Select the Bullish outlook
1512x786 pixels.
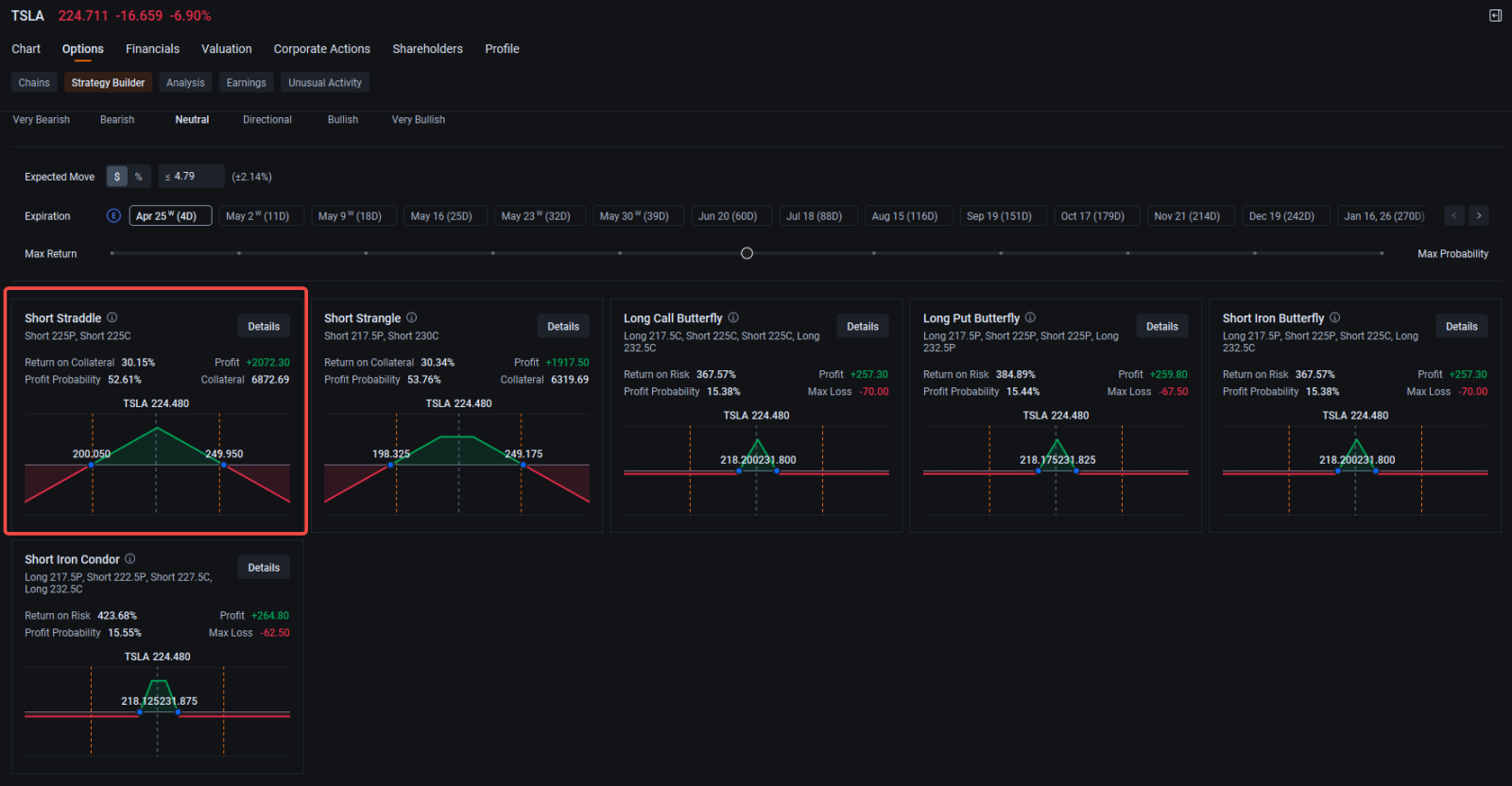[x=343, y=120]
